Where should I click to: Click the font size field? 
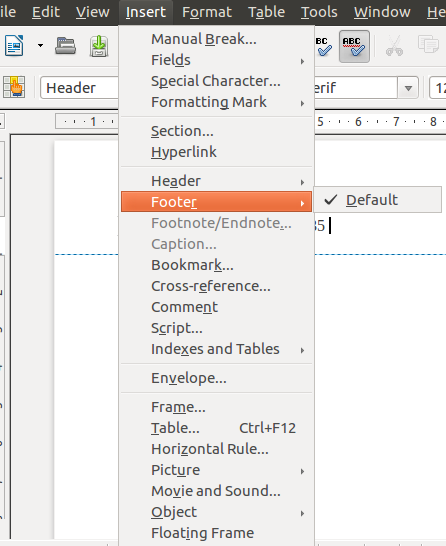(438, 88)
